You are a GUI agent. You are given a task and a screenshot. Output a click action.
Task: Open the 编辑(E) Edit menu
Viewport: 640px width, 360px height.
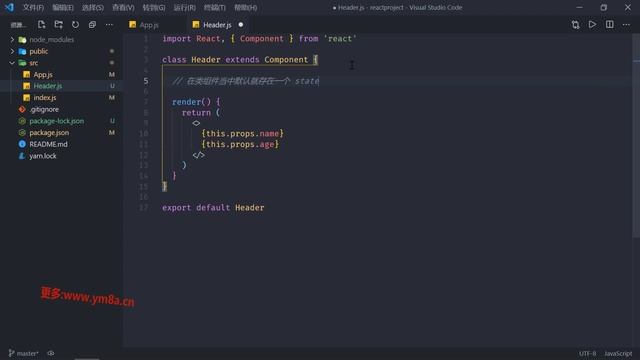[63, 7]
